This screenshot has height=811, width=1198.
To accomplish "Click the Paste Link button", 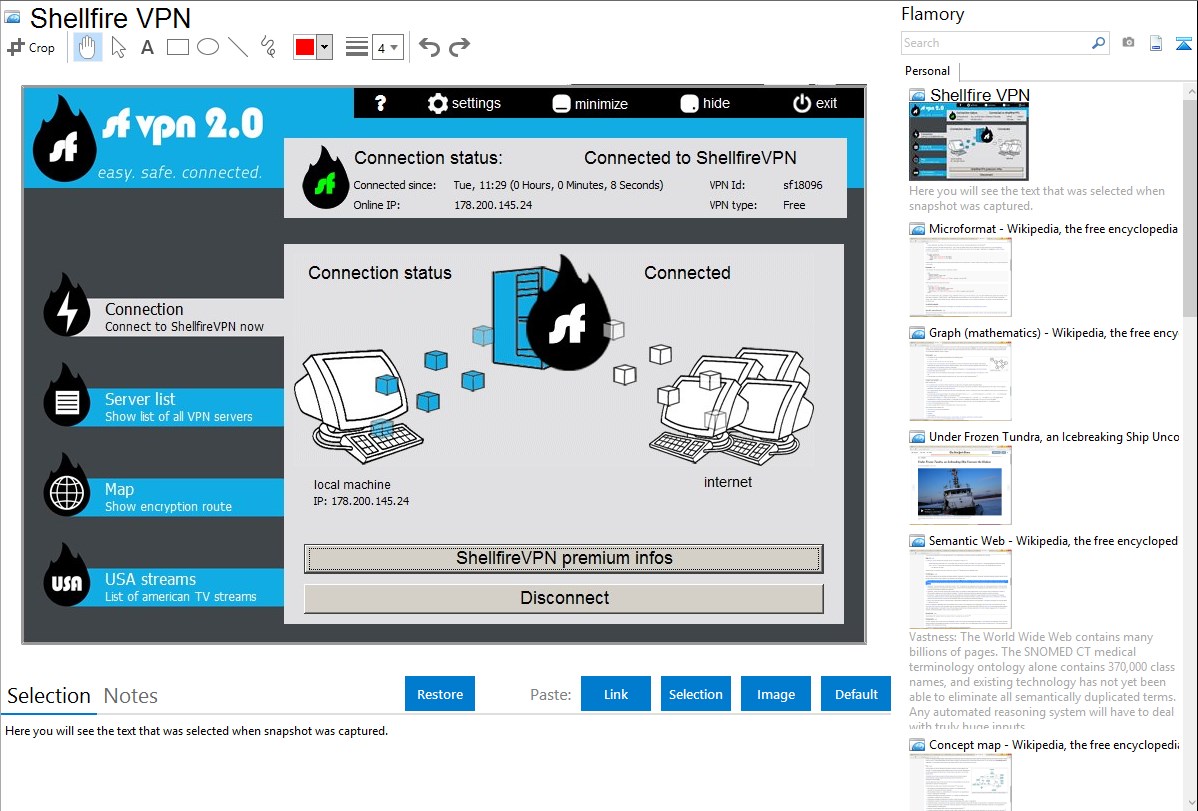I will point(616,694).
